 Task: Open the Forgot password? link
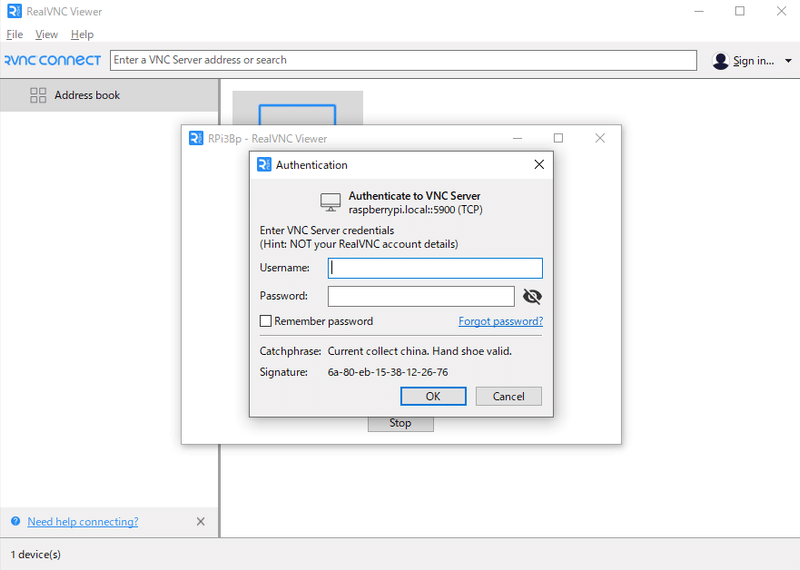[501, 321]
